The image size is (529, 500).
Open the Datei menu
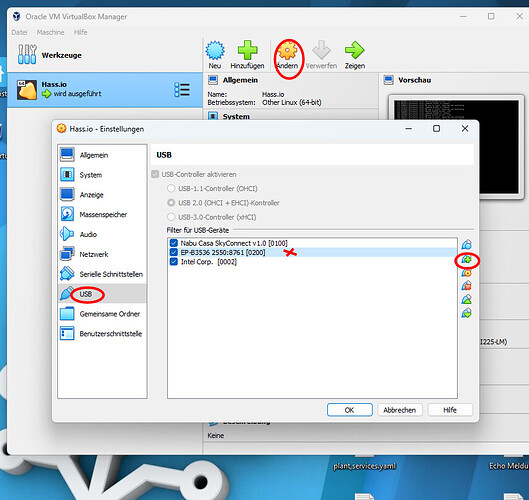point(19,32)
